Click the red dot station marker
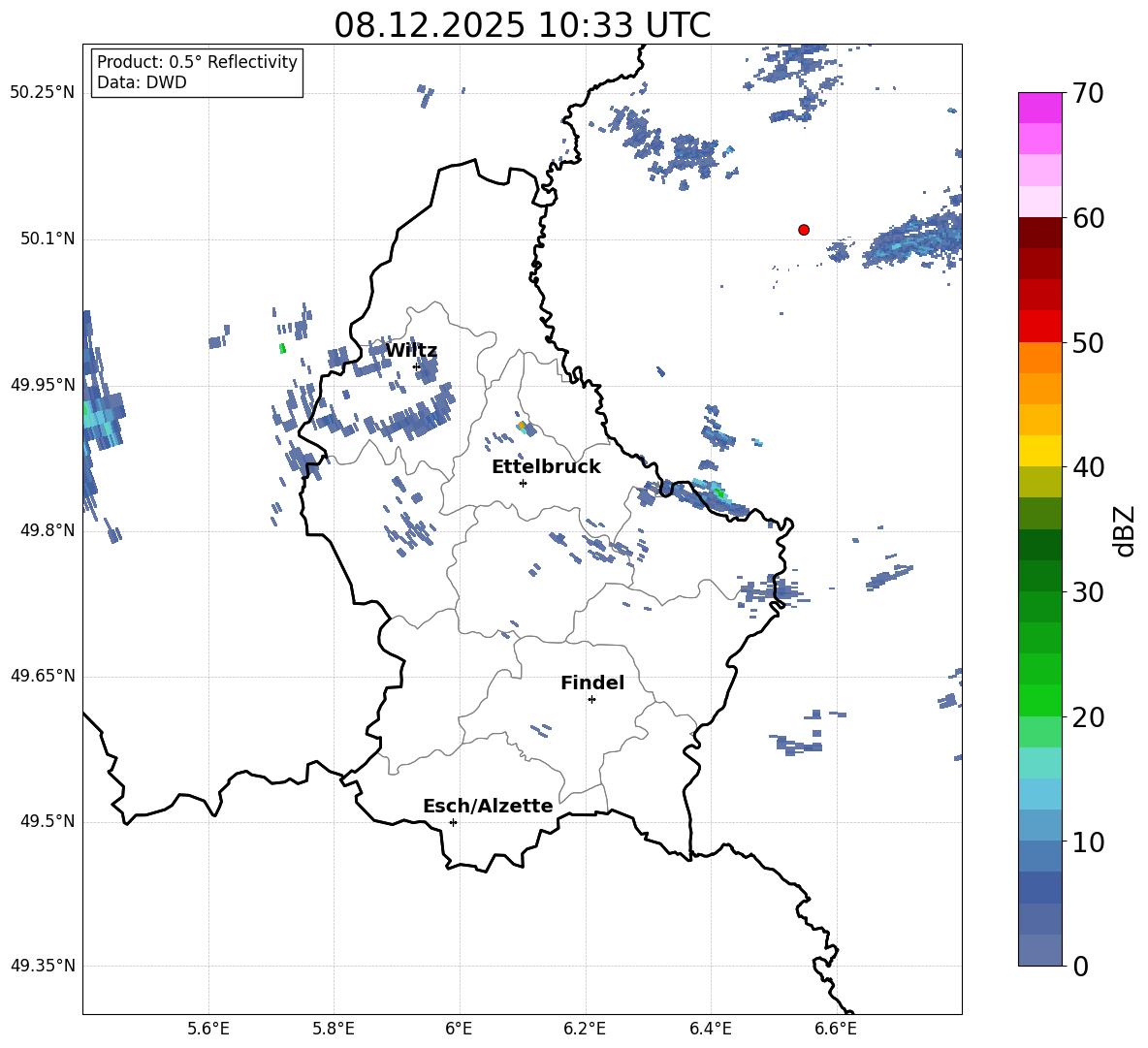Viewport: 1148px width, 1048px height. tap(804, 230)
